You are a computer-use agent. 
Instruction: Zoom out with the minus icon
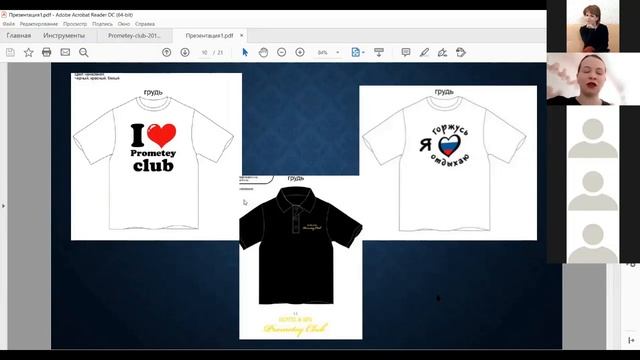click(x=282, y=52)
